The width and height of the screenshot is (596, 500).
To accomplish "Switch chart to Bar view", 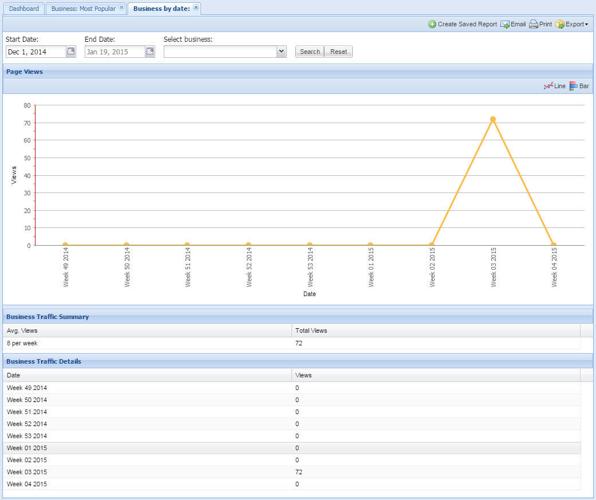I will 579,86.
